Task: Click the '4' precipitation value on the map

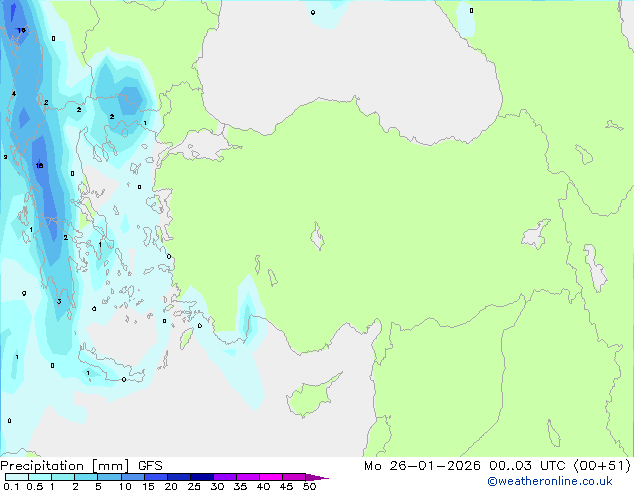Action: click(x=14, y=94)
